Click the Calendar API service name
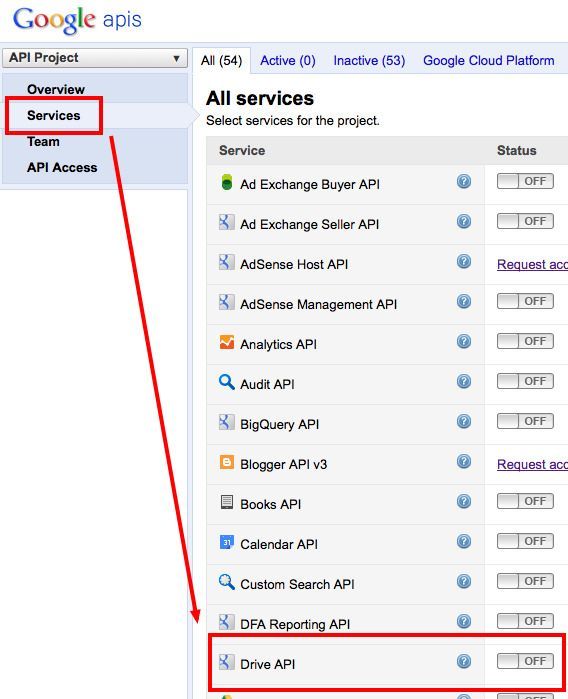Image resolution: width=568 pixels, height=699 pixels. coord(279,544)
